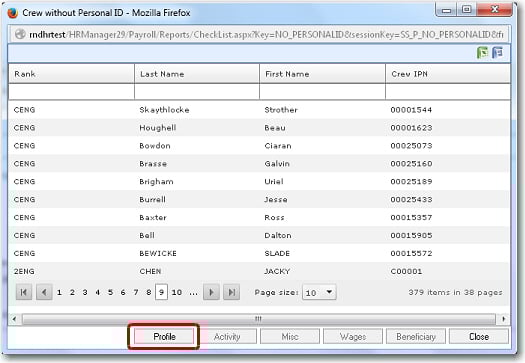This screenshot has height=363, width=525.
Task: Select page 3 in the pager
Action: click(85, 292)
